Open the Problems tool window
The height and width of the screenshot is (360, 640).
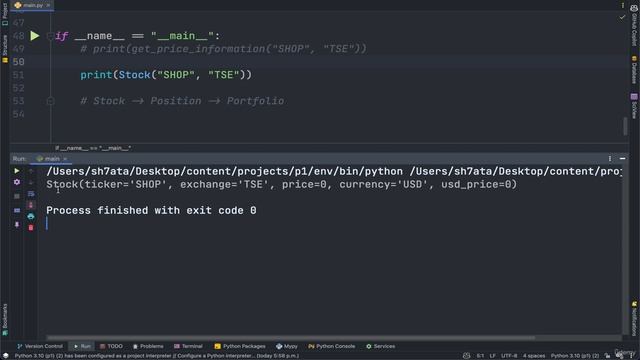point(148,346)
